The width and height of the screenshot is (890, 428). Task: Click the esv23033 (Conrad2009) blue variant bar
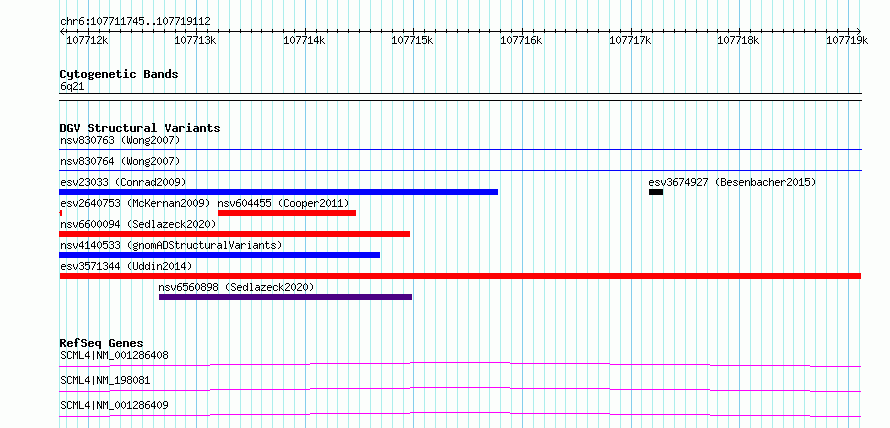pos(279,192)
